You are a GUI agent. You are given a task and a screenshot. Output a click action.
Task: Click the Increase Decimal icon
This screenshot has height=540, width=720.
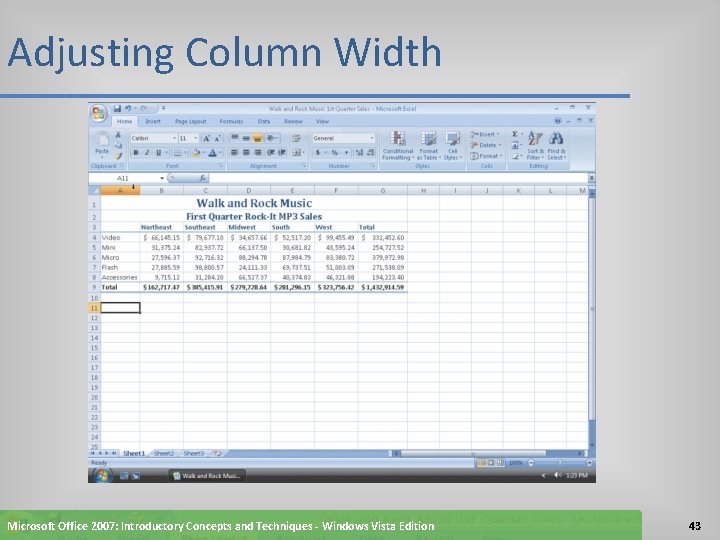(359, 152)
